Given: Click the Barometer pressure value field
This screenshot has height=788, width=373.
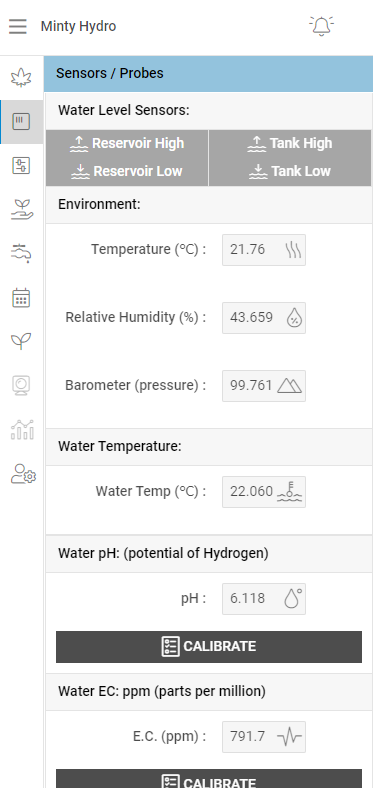Looking at the screenshot, I should coord(264,385).
